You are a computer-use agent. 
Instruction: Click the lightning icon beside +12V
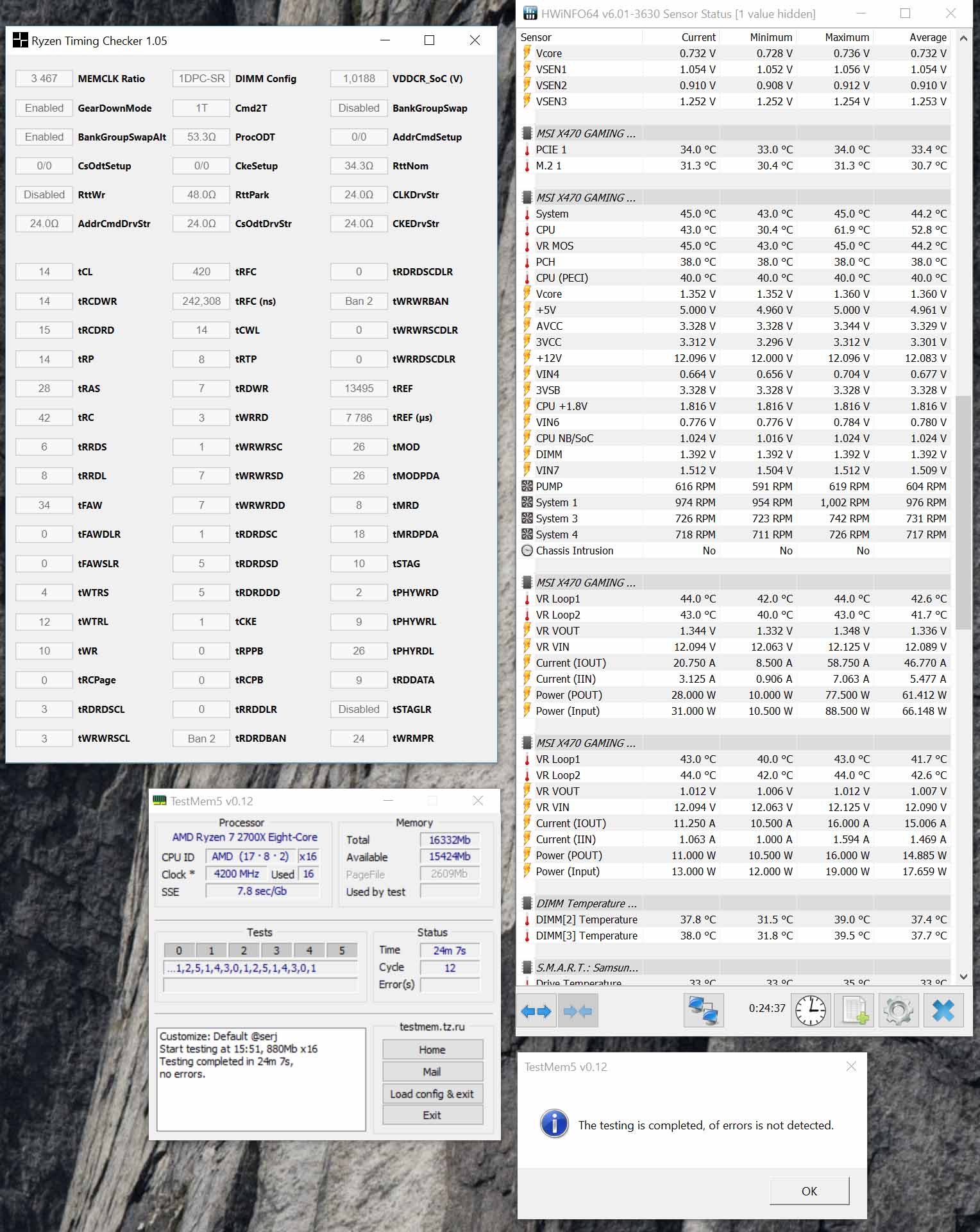(527, 358)
